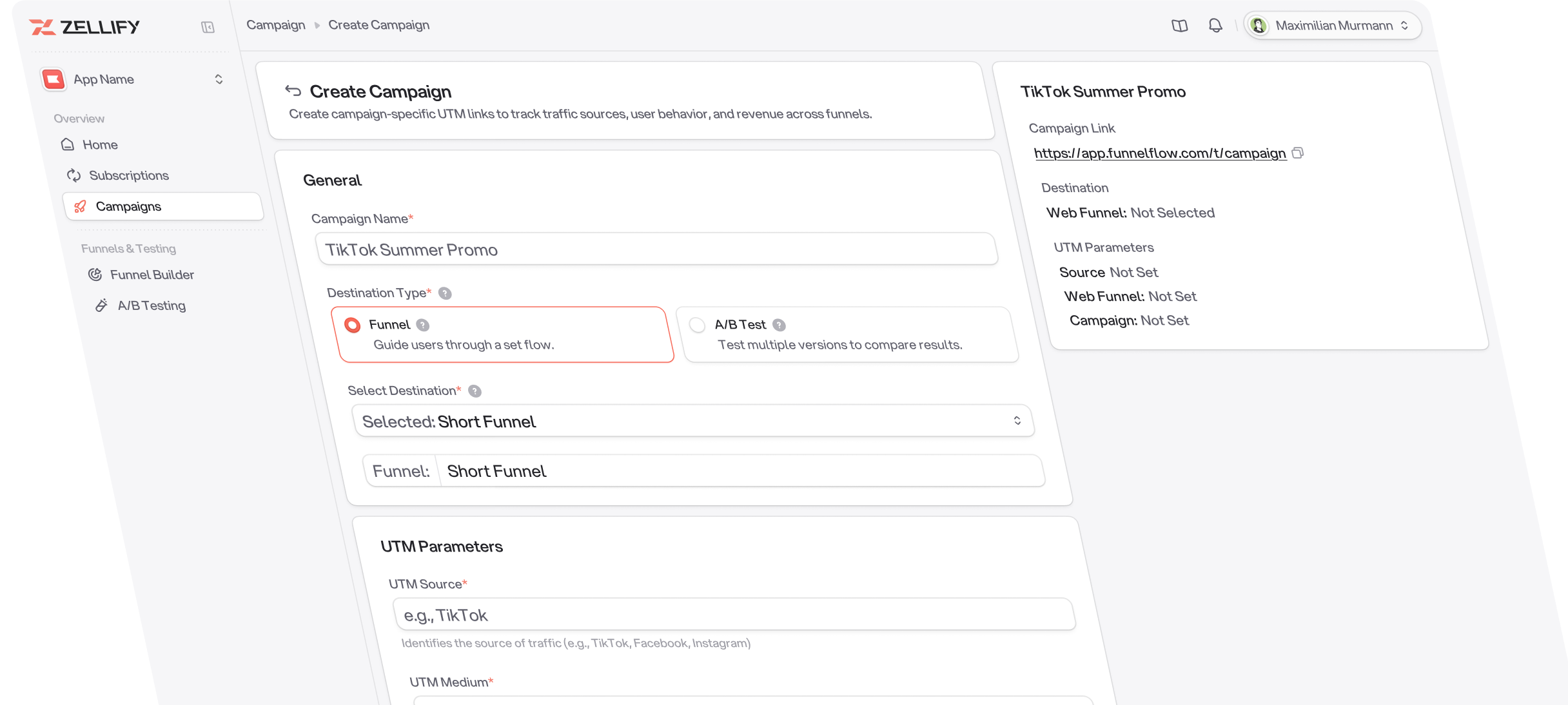Open the Selected: Short Funnel dropdown

pos(693,421)
